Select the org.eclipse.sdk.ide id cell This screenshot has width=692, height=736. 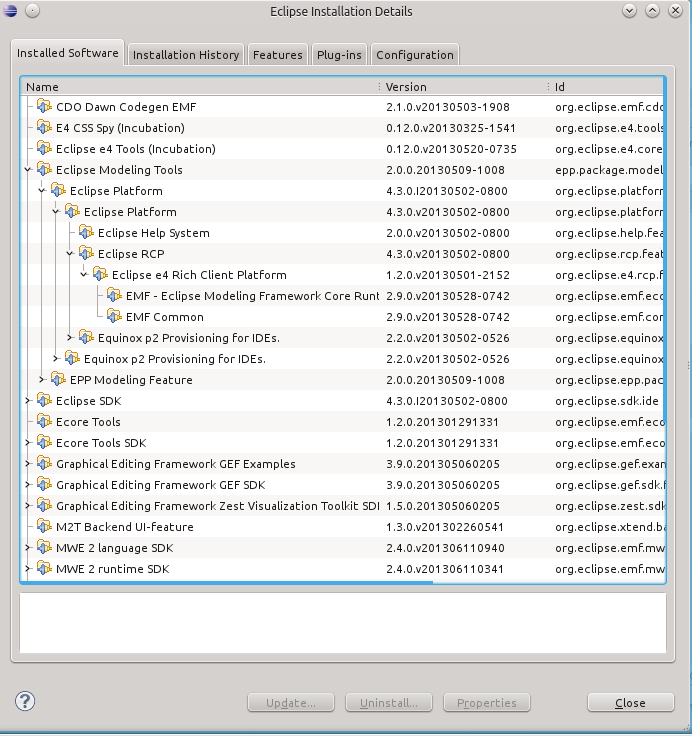(607, 401)
